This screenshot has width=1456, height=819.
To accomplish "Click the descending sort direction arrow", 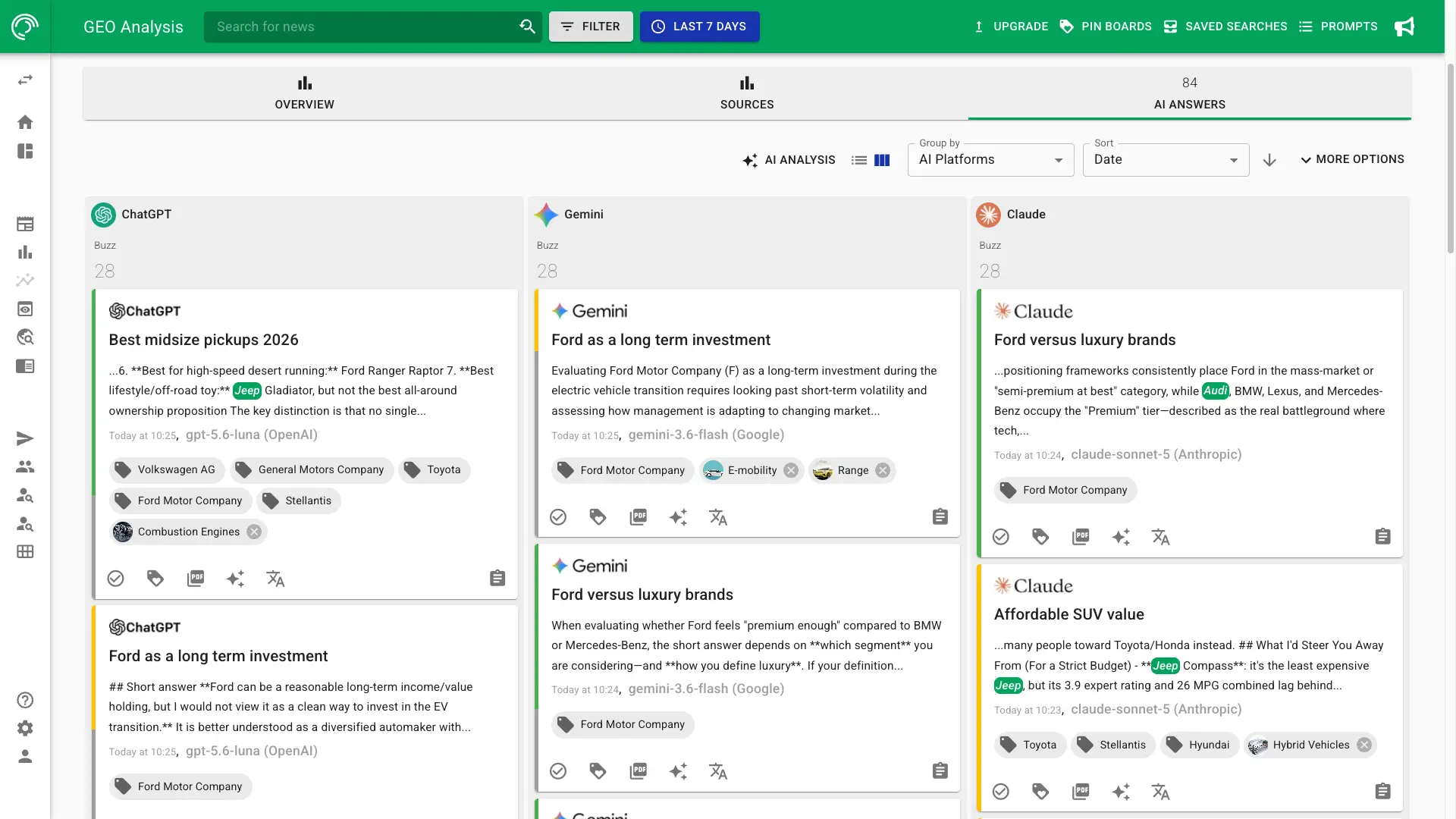I will click(x=1269, y=160).
